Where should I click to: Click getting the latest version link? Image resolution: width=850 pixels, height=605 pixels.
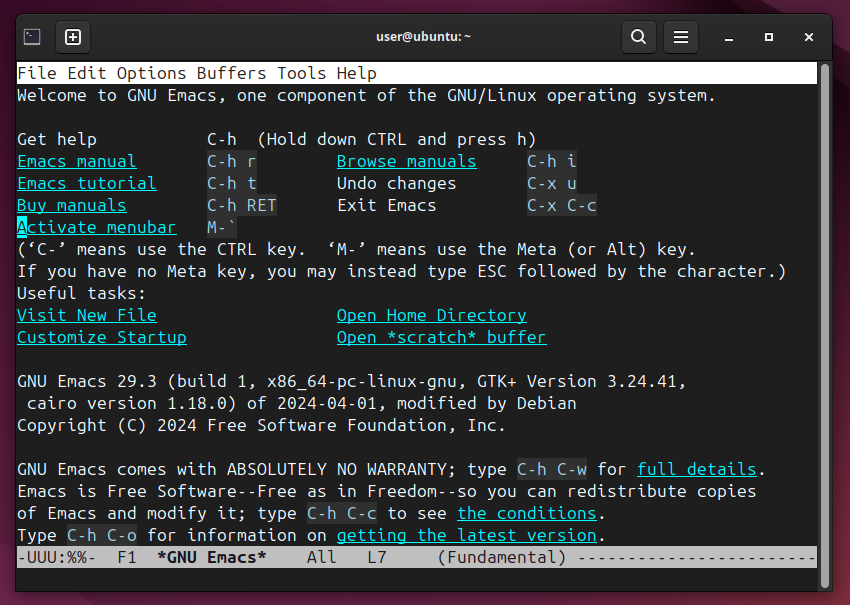(x=467, y=536)
